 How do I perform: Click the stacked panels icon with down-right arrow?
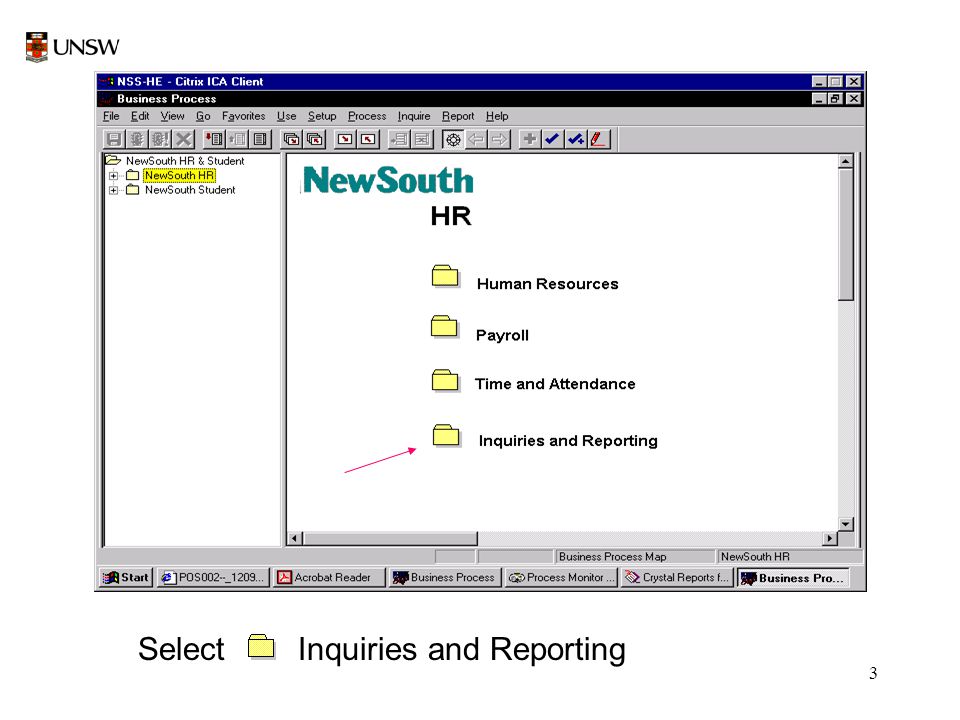(x=292, y=139)
